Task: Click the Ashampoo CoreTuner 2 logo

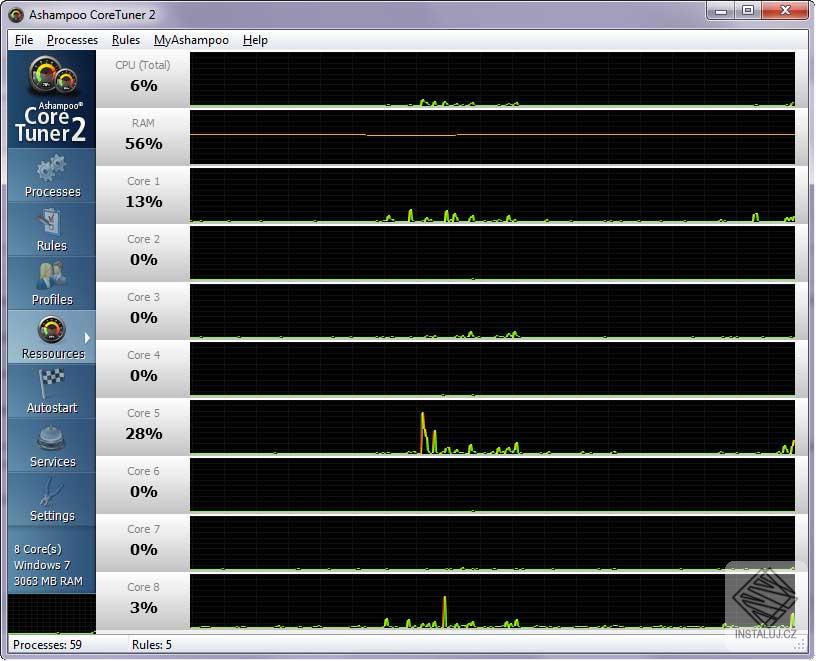Action: pos(51,99)
